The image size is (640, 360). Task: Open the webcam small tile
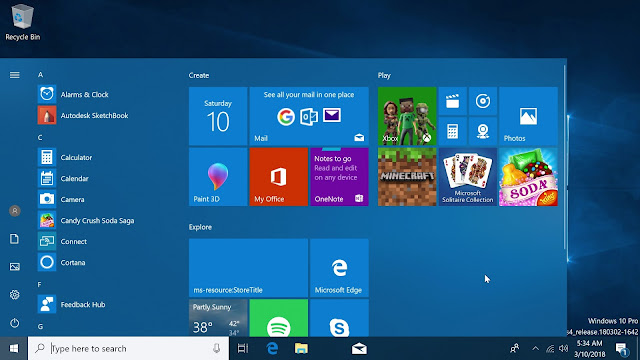(483, 131)
